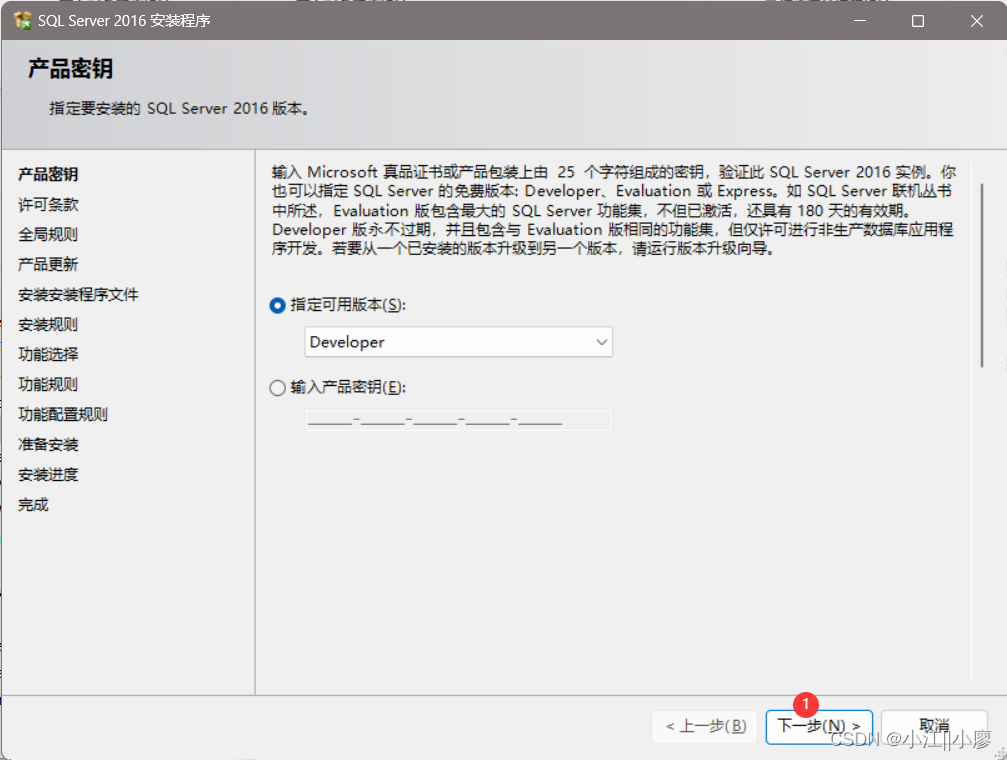Click the red badge numbered 1
The height and width of the screenshot is (760, 1007).
coord(806,704)
